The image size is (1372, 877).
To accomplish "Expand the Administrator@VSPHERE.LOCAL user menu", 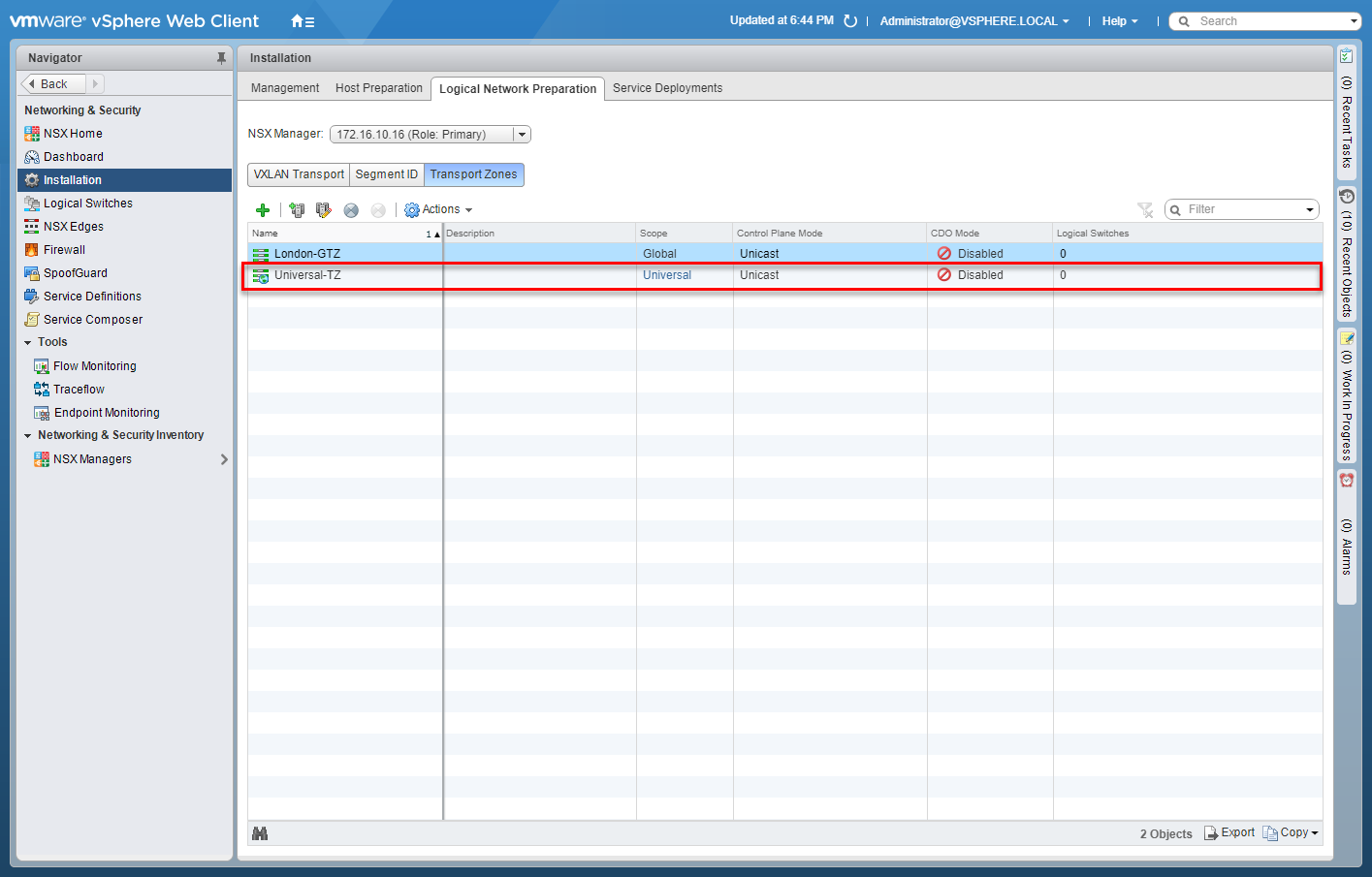I will pyautogui.click(x=973, y=21).
